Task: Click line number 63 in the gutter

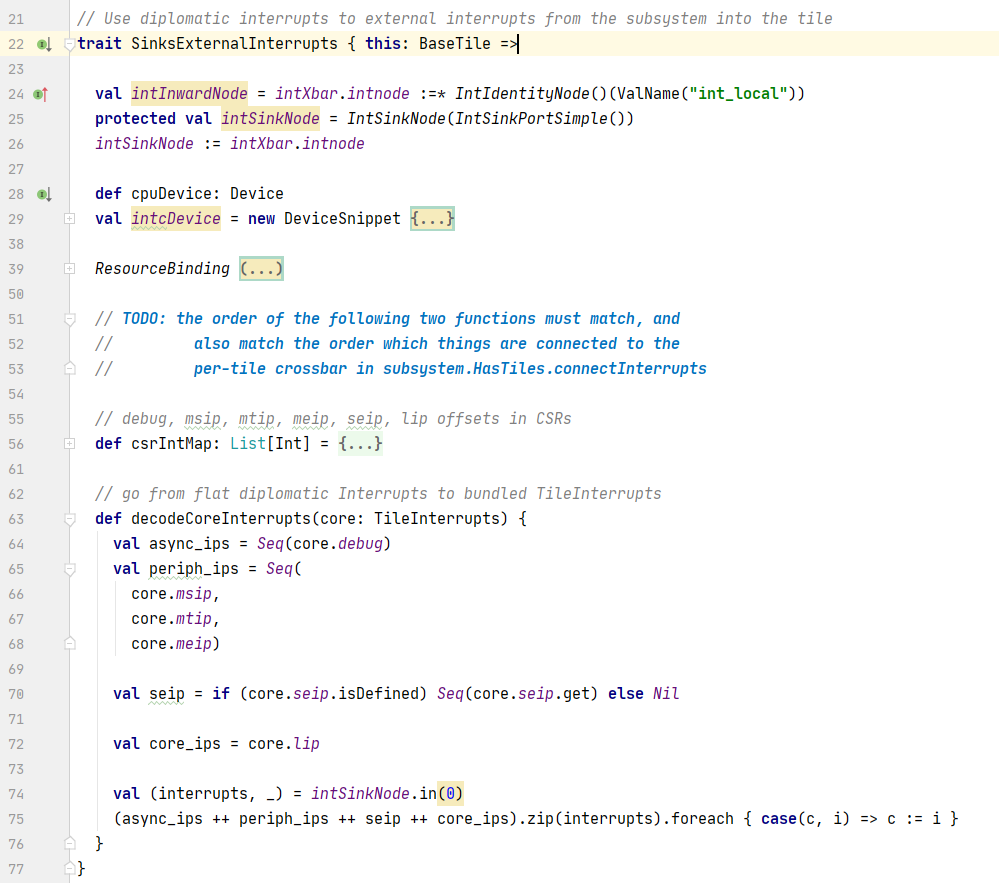Action: point(16,519)
